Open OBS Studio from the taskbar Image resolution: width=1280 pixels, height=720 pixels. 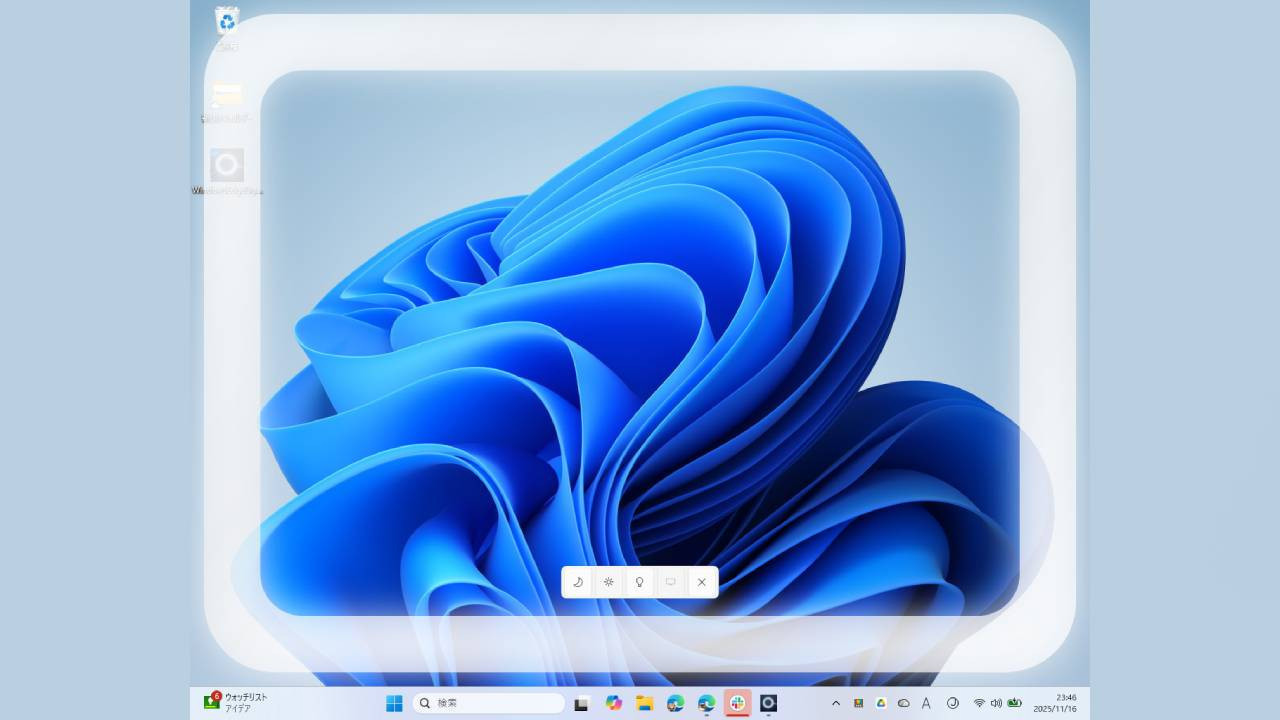point(768,703)
